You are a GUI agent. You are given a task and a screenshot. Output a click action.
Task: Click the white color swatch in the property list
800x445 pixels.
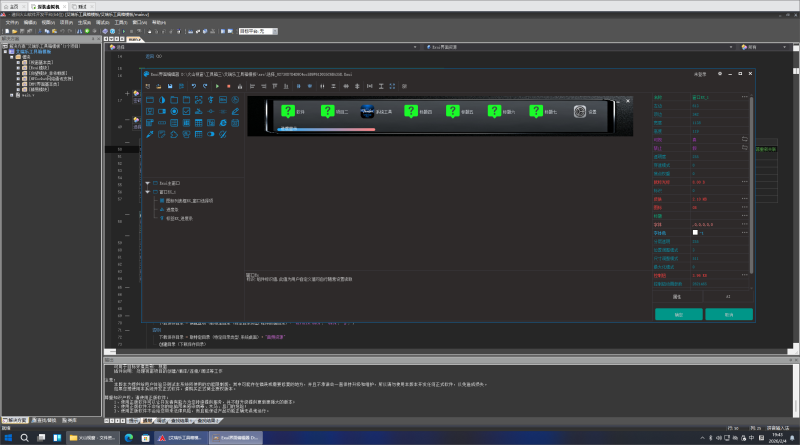tap(695, 232)
